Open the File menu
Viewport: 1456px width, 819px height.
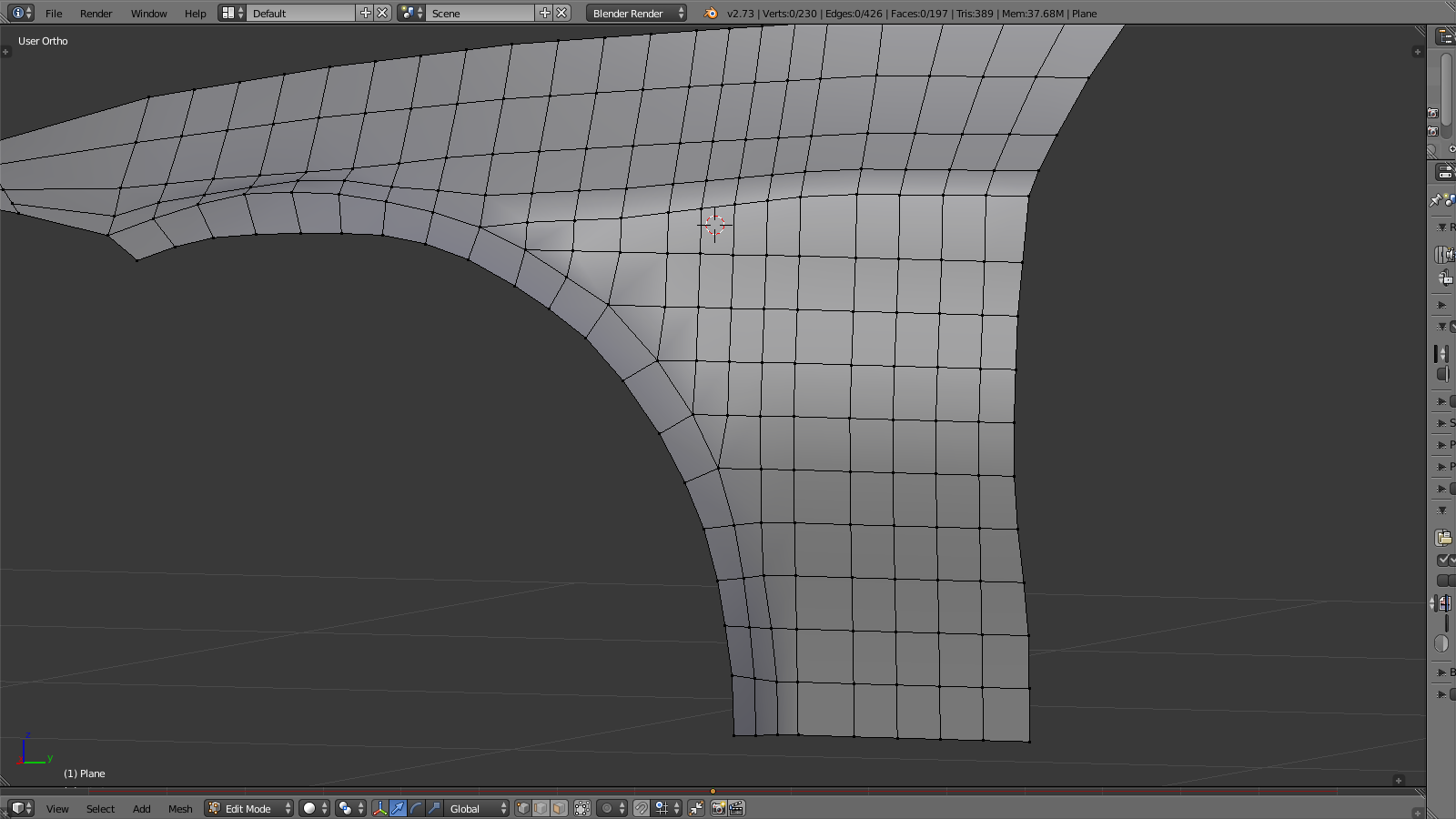(54, 14)
